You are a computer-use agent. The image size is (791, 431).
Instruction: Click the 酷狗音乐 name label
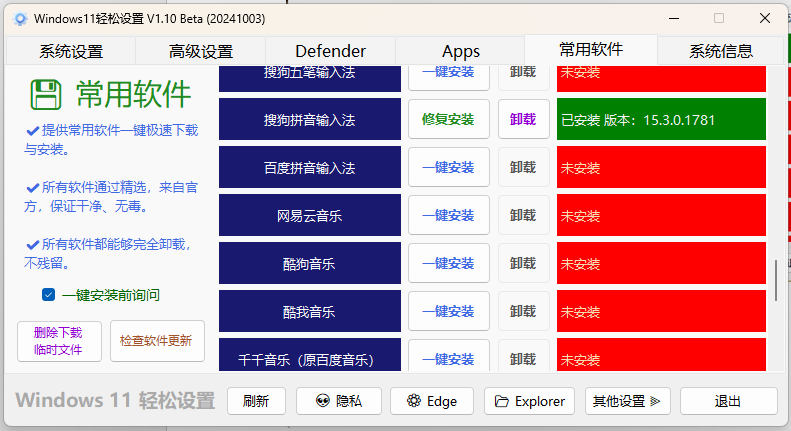pyautogui.click(x=310, y=263)
